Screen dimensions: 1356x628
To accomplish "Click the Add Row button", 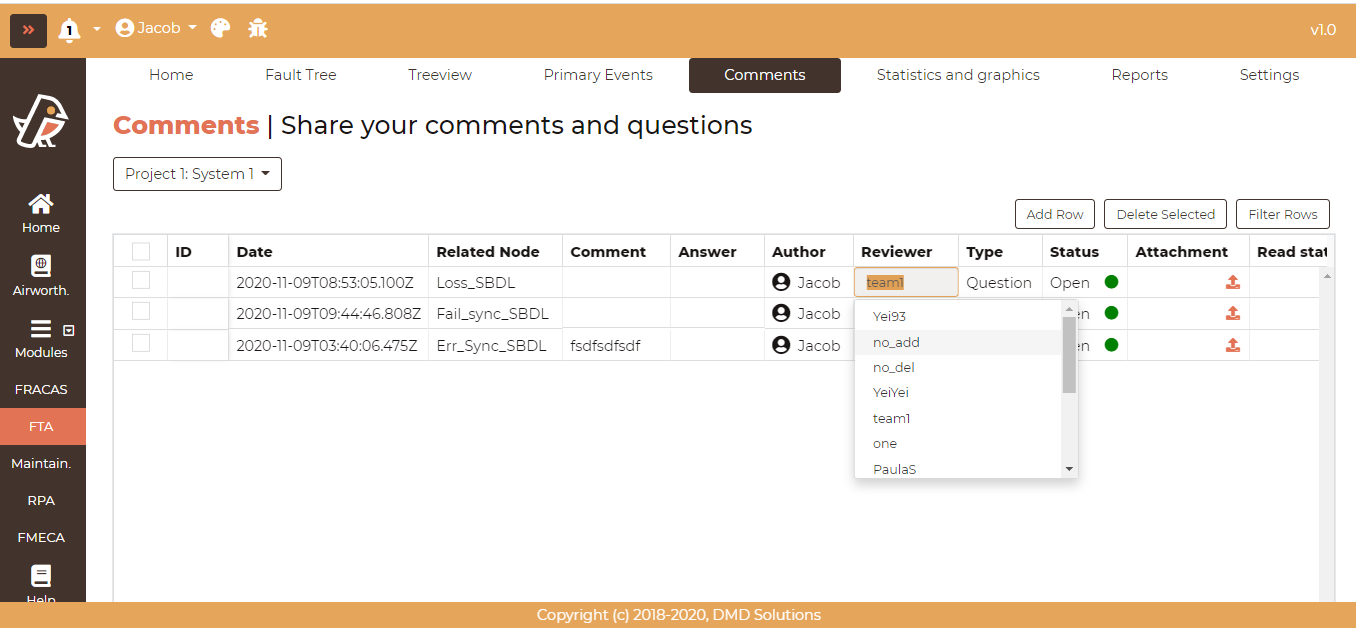I will pyautogui.click(x=1054, y=214).
